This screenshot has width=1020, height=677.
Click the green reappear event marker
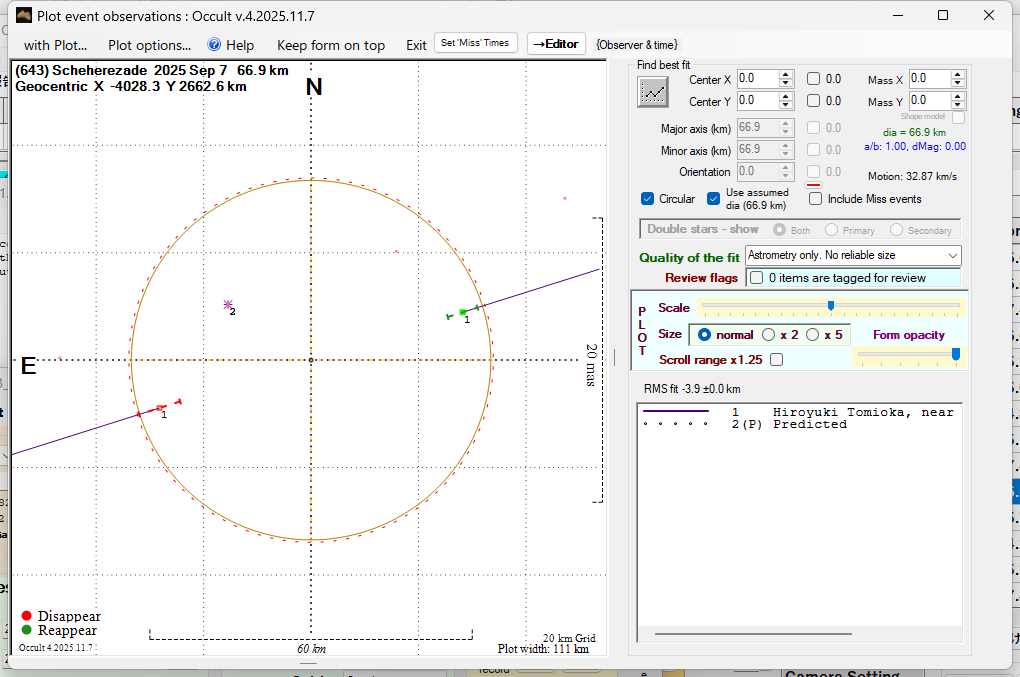[463, 312]
